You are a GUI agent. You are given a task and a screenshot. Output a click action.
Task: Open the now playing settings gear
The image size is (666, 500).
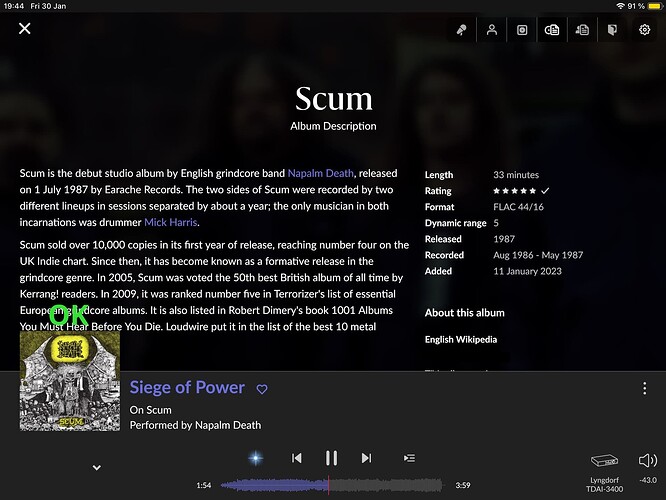(644, 30)
